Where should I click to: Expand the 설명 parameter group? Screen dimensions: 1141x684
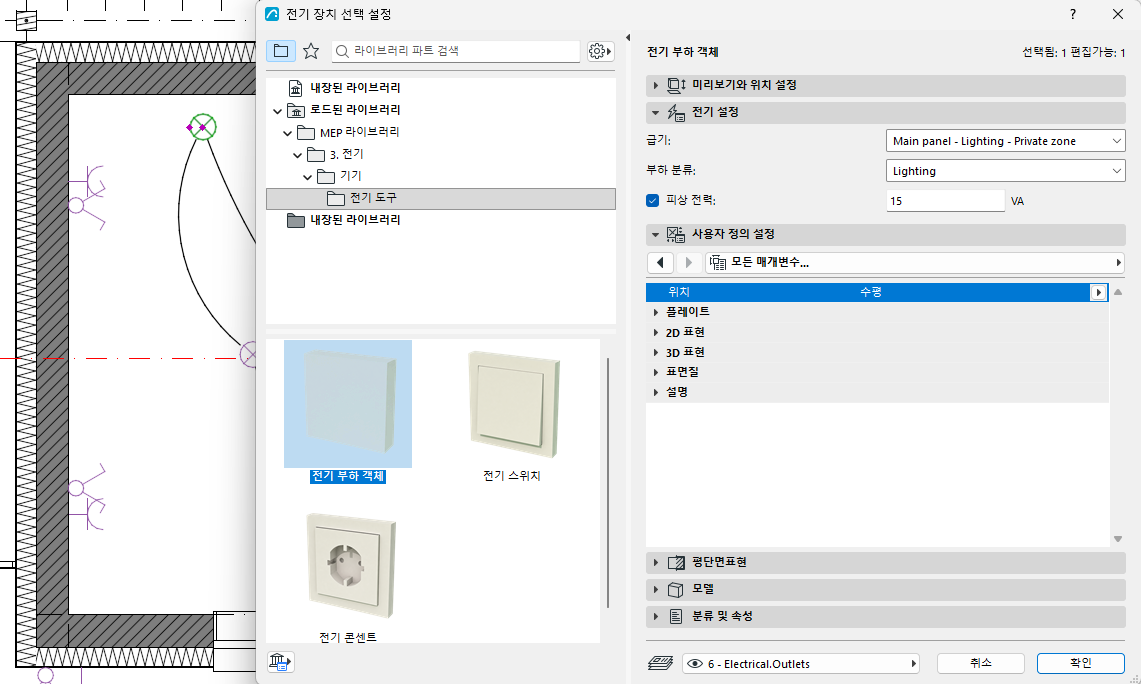pyautogui.click(x=656, y=392)
